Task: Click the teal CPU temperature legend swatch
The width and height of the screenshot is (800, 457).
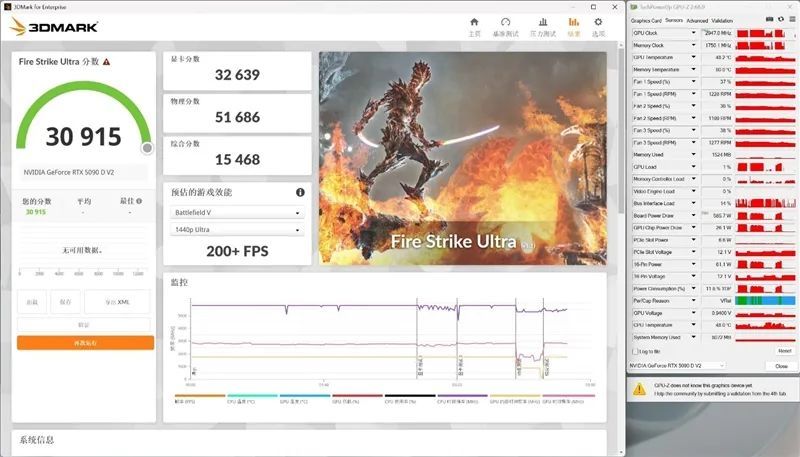Action: (252, 395)
